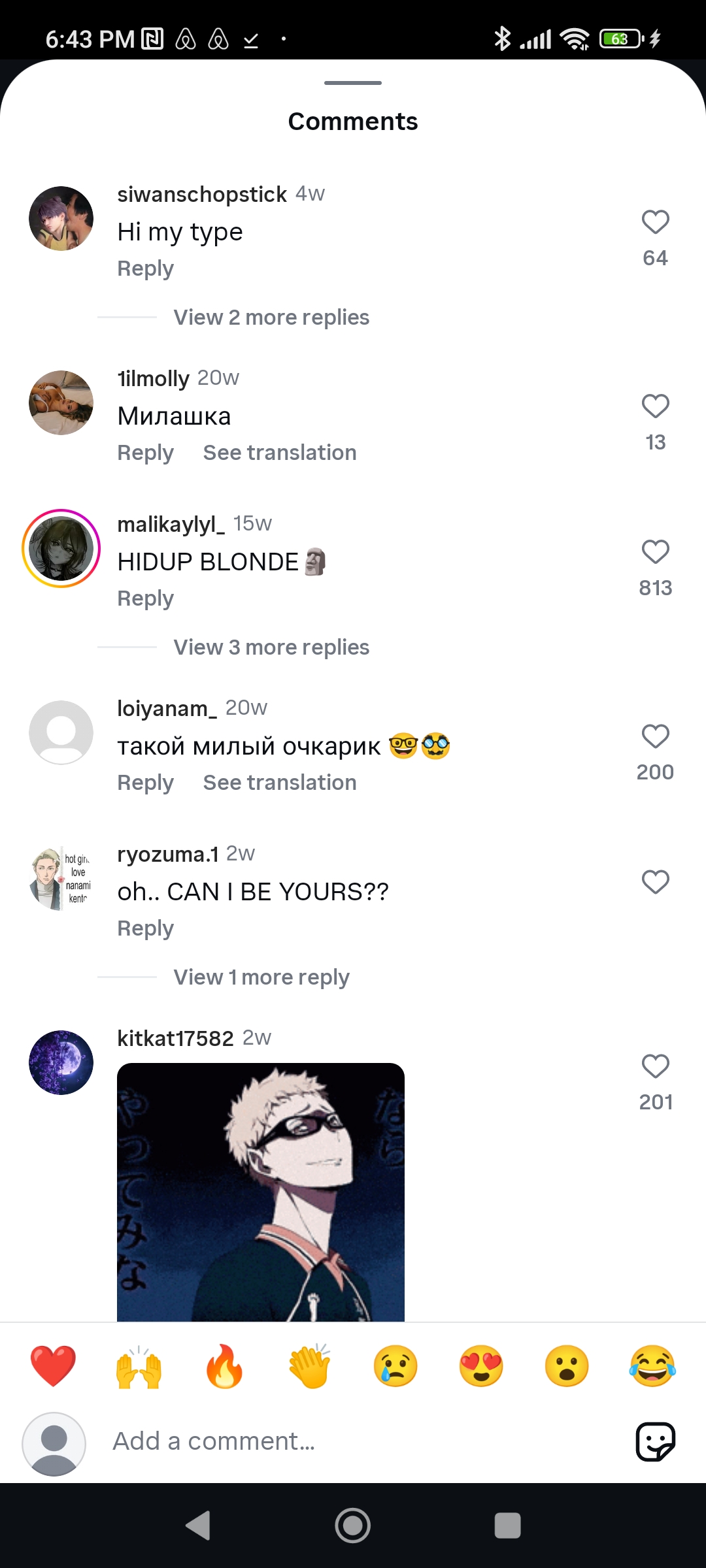Viewport: 706px width, 1568px height.
Task: Like siwanschopstick's "Hi my type" comment
Action: [x=655, y=222]
